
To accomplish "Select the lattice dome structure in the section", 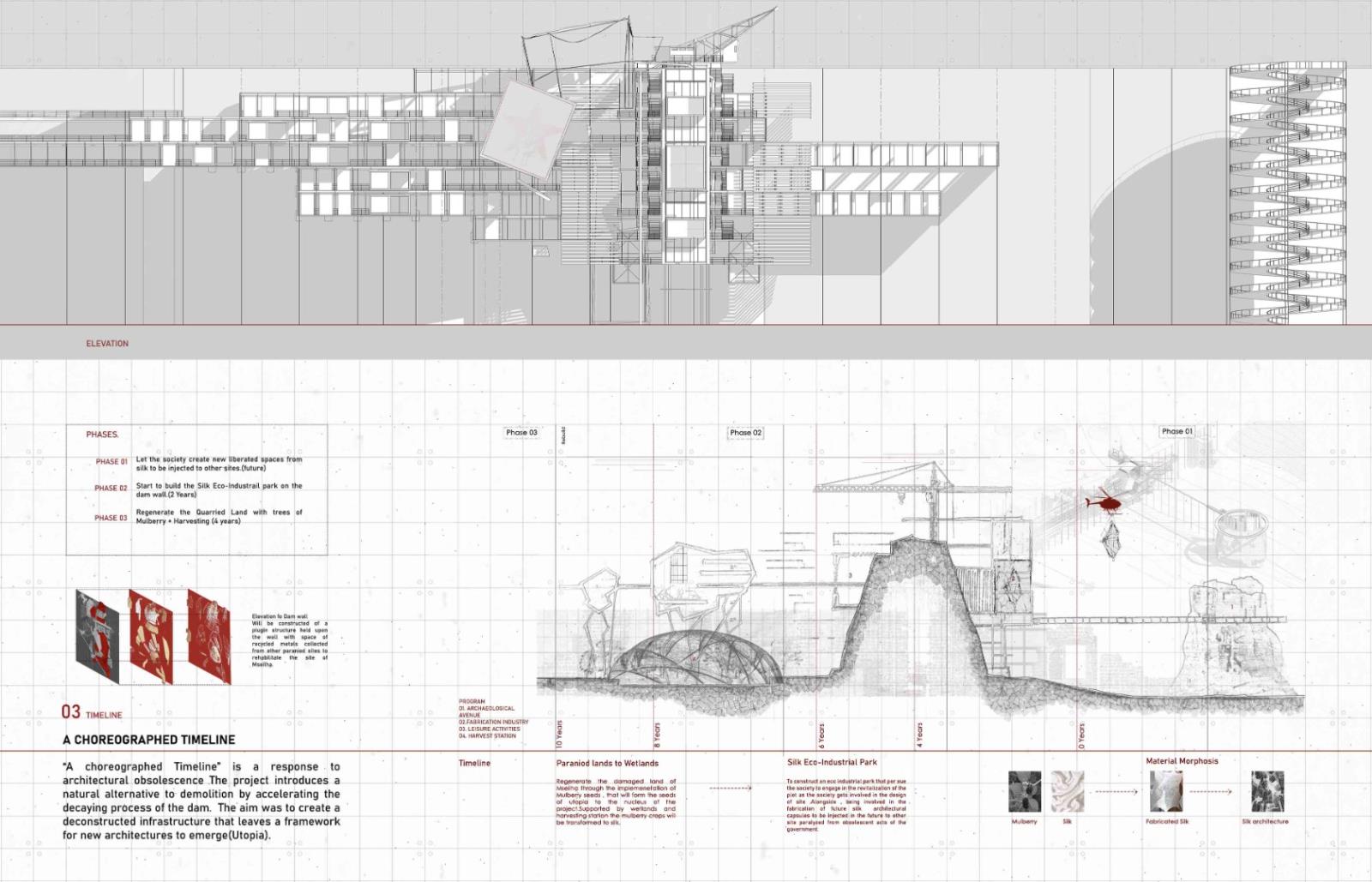I will click(696, 658).
